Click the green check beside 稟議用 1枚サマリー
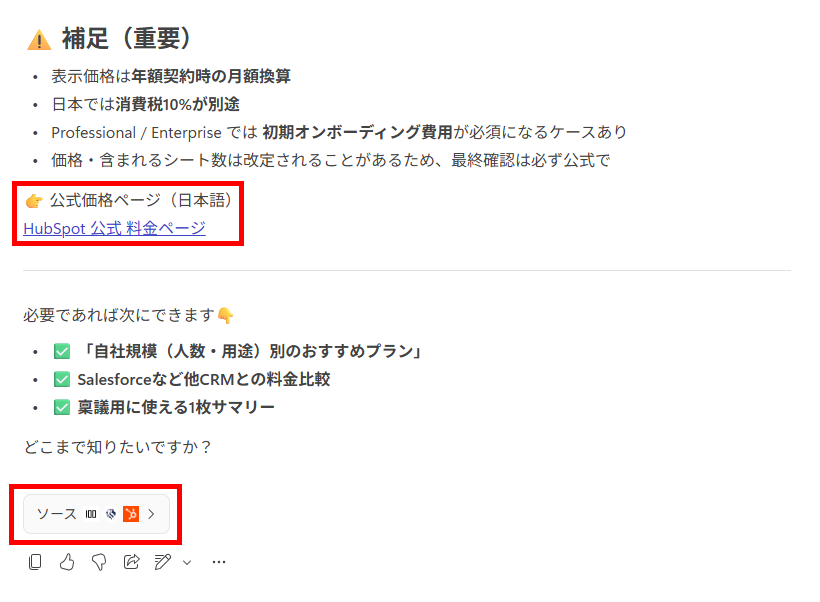The image size is (820, 602). pos(62,407)
